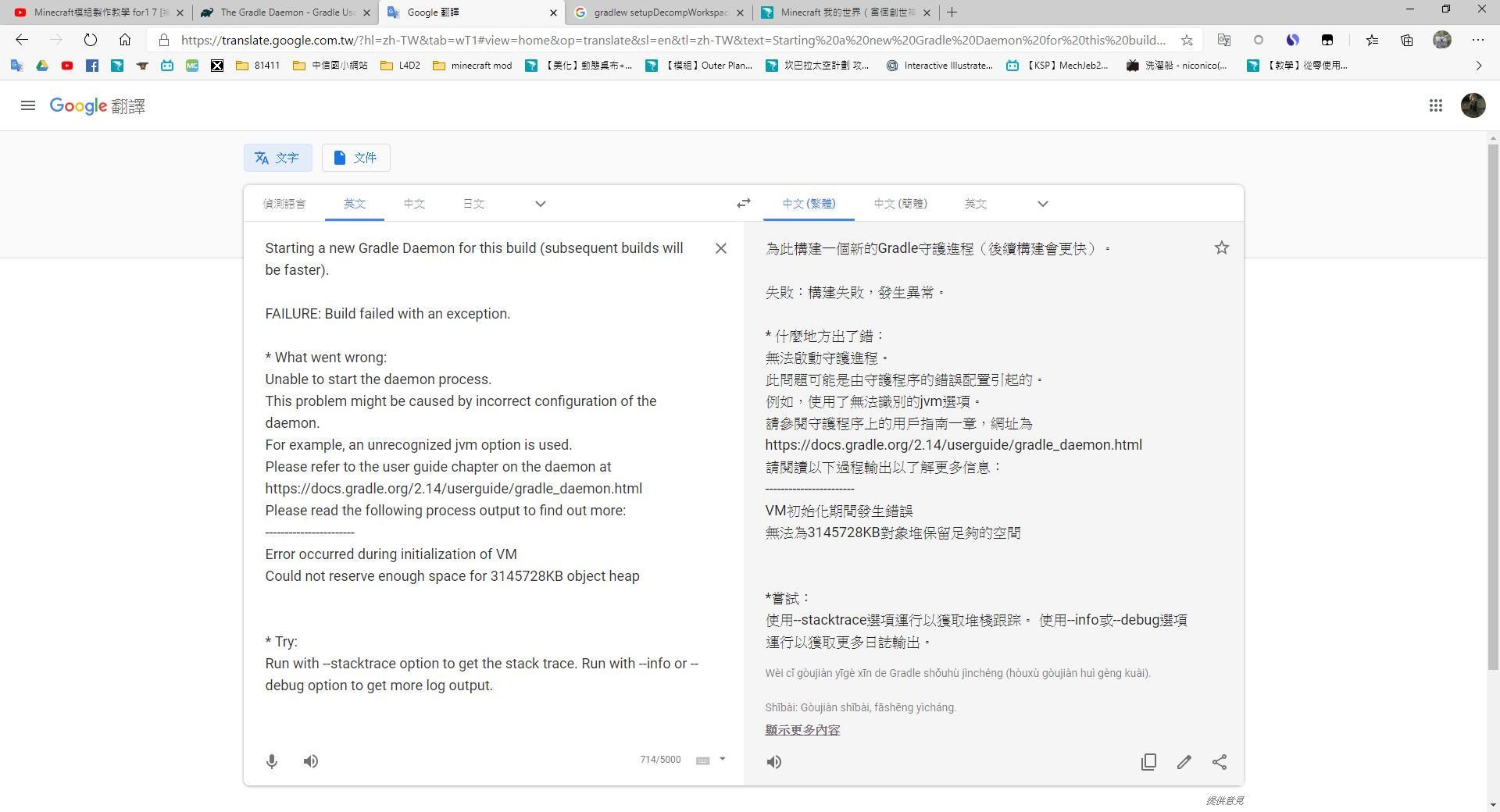Listen to the translated Chinese text
1500x812 pixels.
(x=773, y=762)
